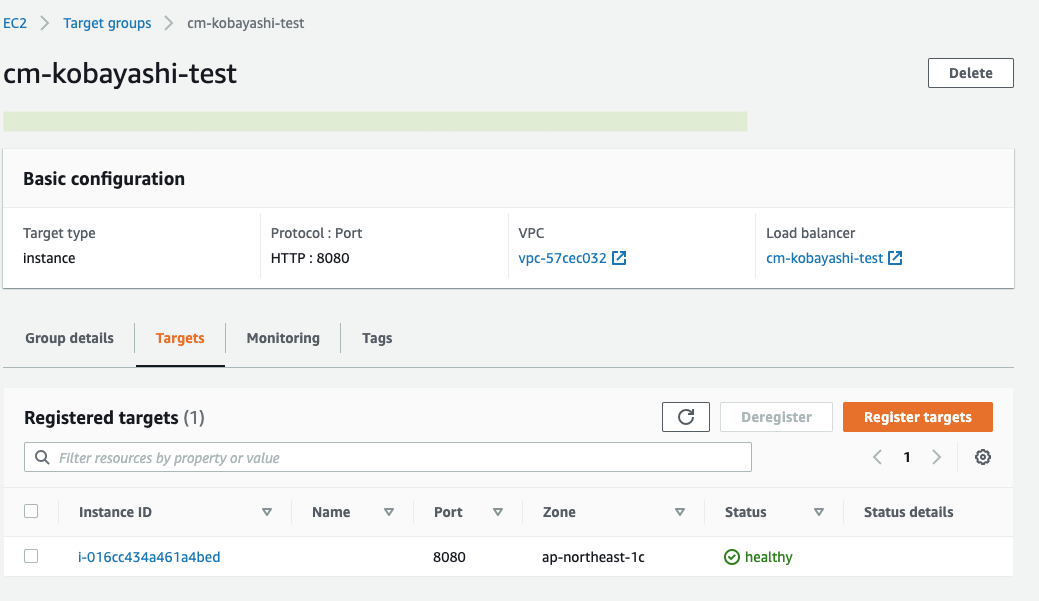Open vpc-57cec032 via its external link icon

[618, 257]
